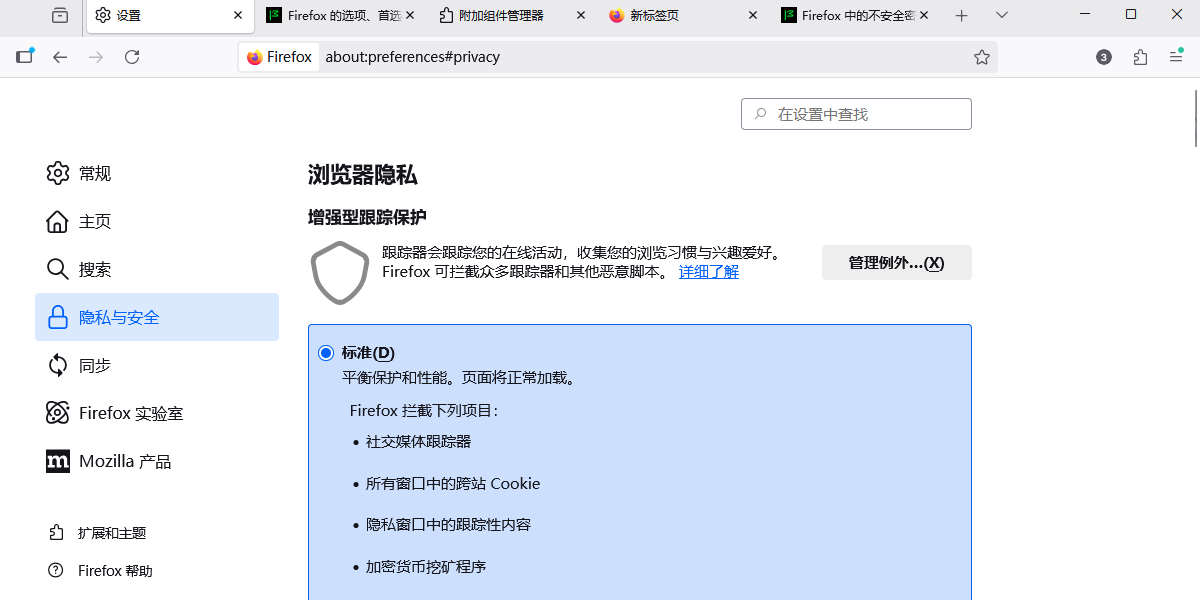Viewport: 1200px width, 600px height.
Task: Click the Firefox identity icon in address bar
Action: coord(279,57)
